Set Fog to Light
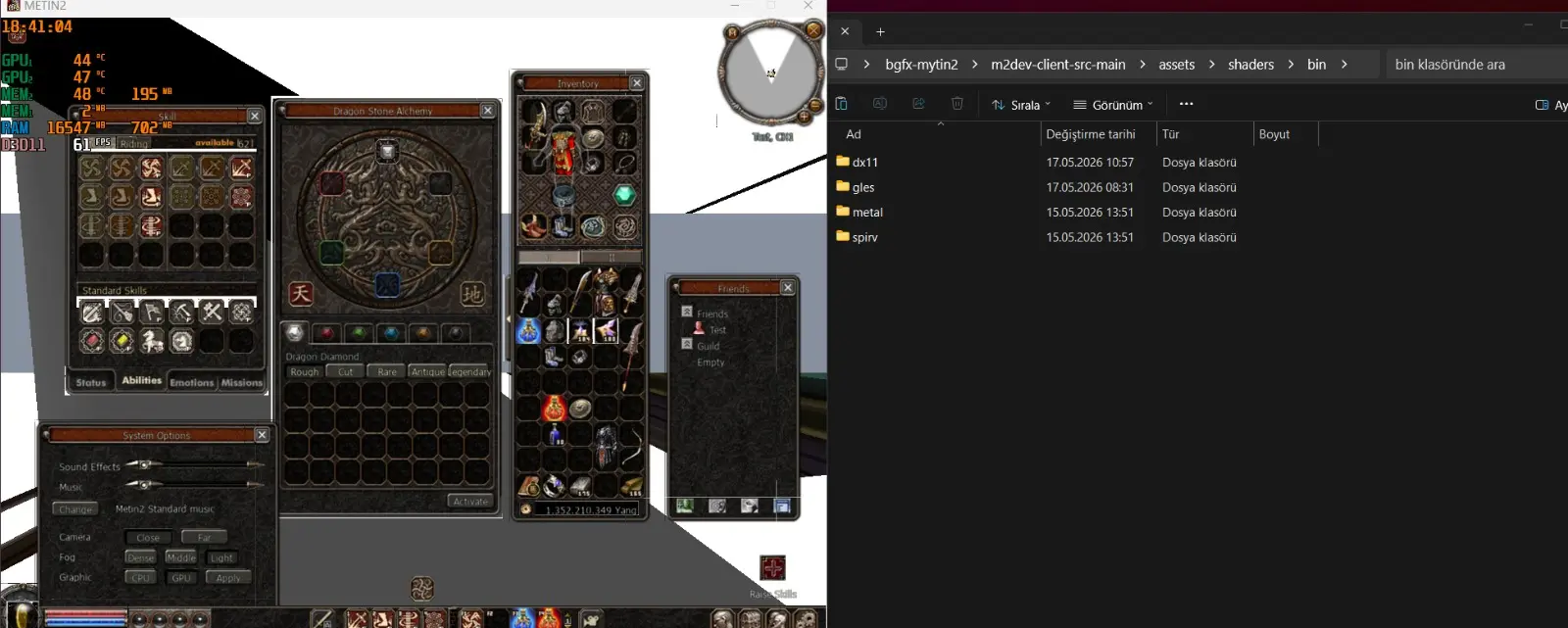This screenshot has width=1568, height=628. point(222,557)
